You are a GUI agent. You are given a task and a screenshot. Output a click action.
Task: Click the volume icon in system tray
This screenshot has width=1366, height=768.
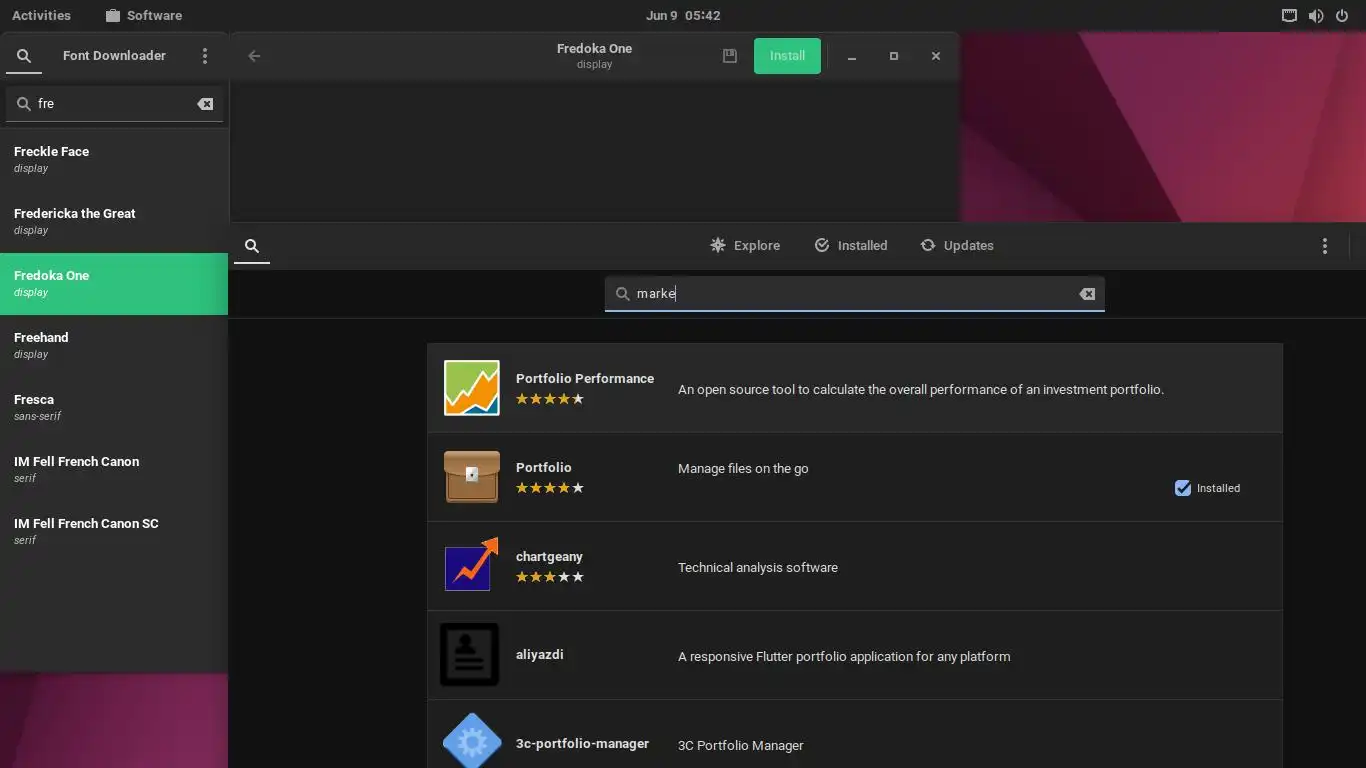tap(1316, 16)
